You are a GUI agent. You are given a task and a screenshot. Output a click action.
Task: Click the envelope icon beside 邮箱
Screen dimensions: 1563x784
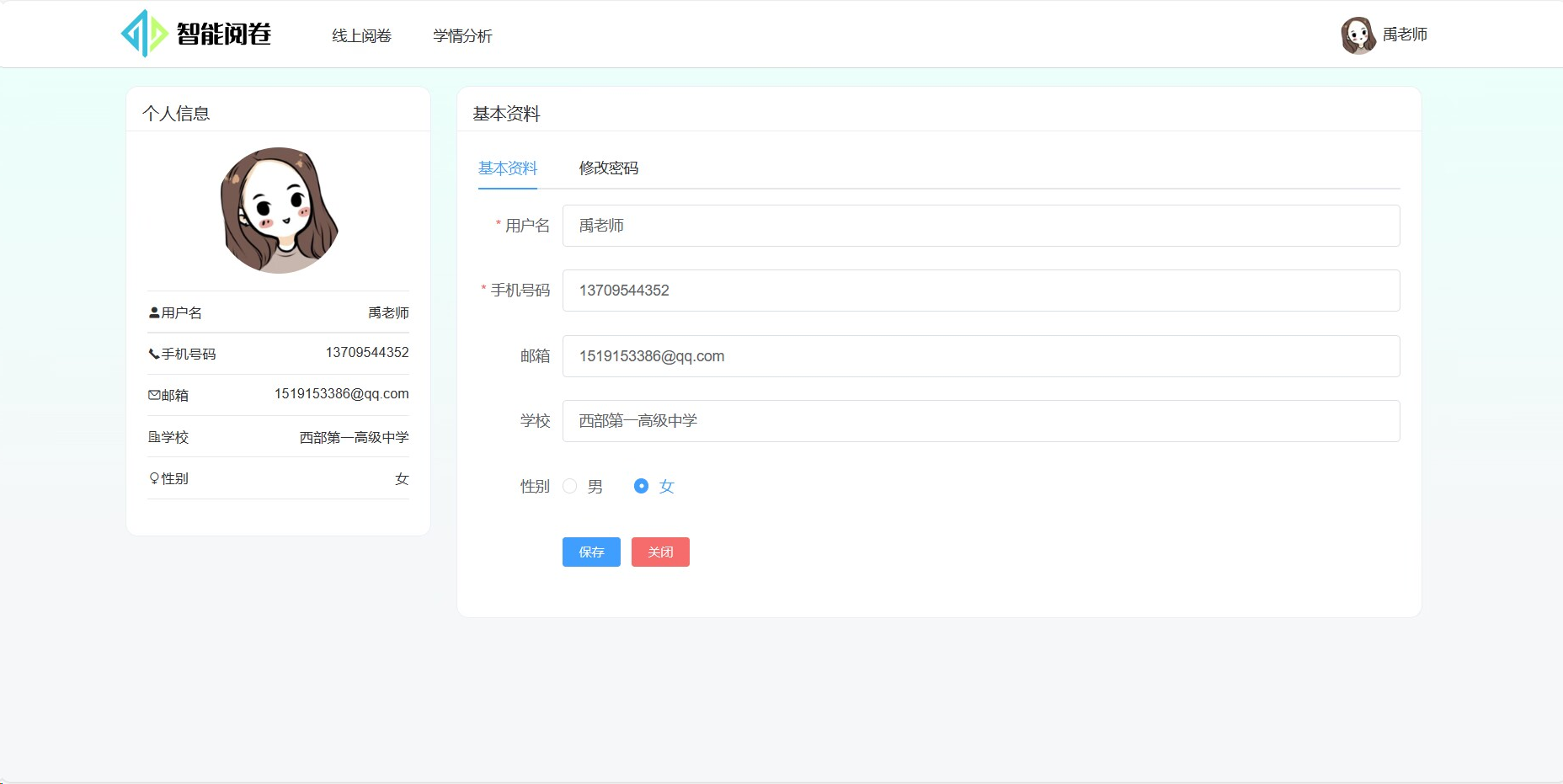156,394
